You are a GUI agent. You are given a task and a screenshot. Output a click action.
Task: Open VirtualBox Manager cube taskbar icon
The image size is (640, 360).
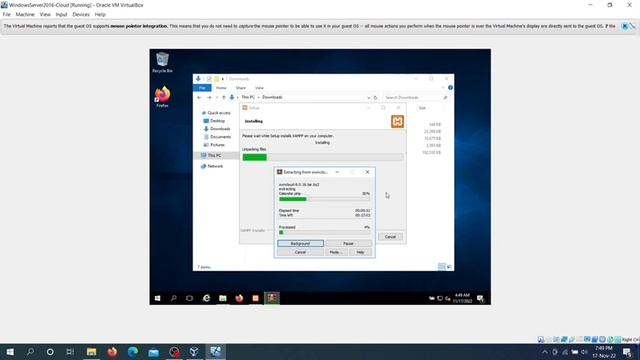click(195, 352)
